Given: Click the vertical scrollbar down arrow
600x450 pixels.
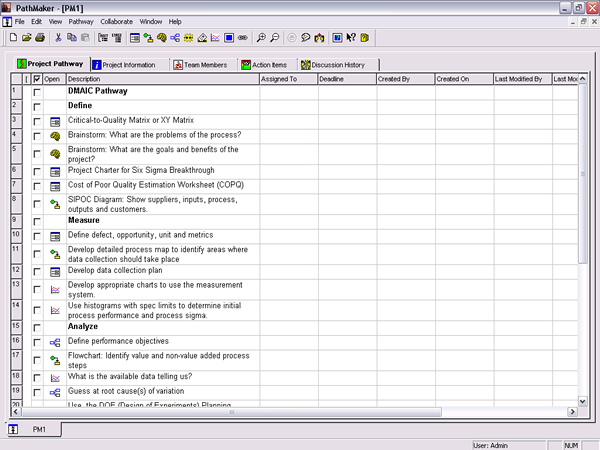Looking at the screenshot, I should click(x=582, y=401).
